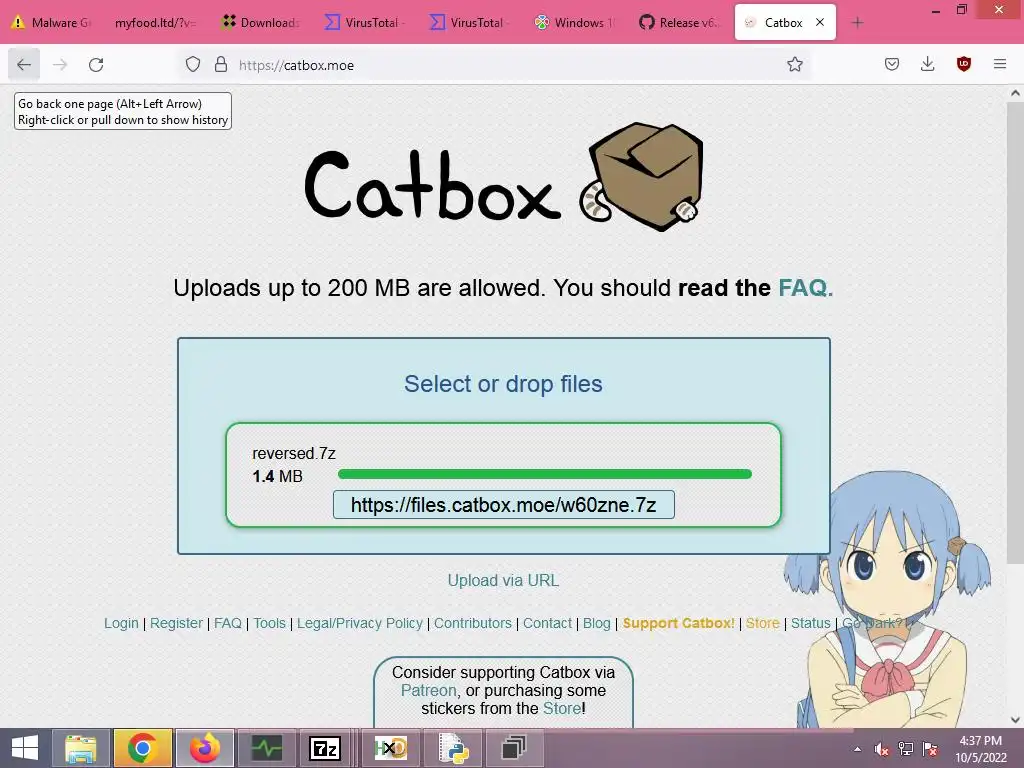
Task: Open the Login link
Action: coord(121,623)
